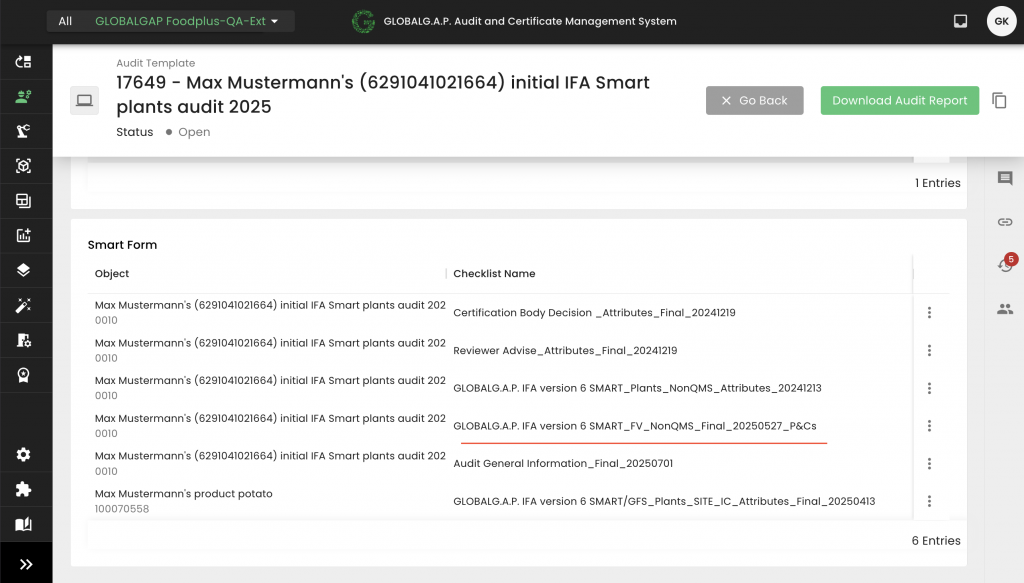This screenshot has width=1024, height=583.
Task: Click the layers stack icon in sidebar
Action: (x=24, y=270)
